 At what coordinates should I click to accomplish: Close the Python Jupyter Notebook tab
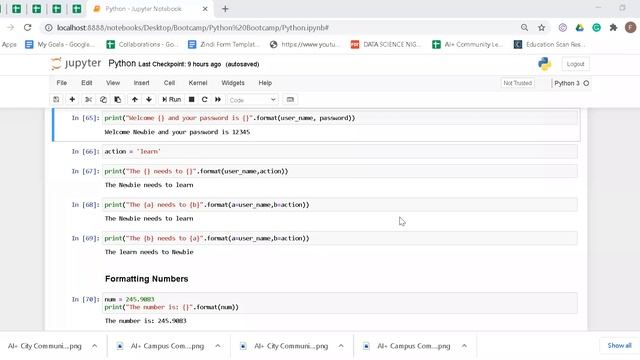[205, 9]
